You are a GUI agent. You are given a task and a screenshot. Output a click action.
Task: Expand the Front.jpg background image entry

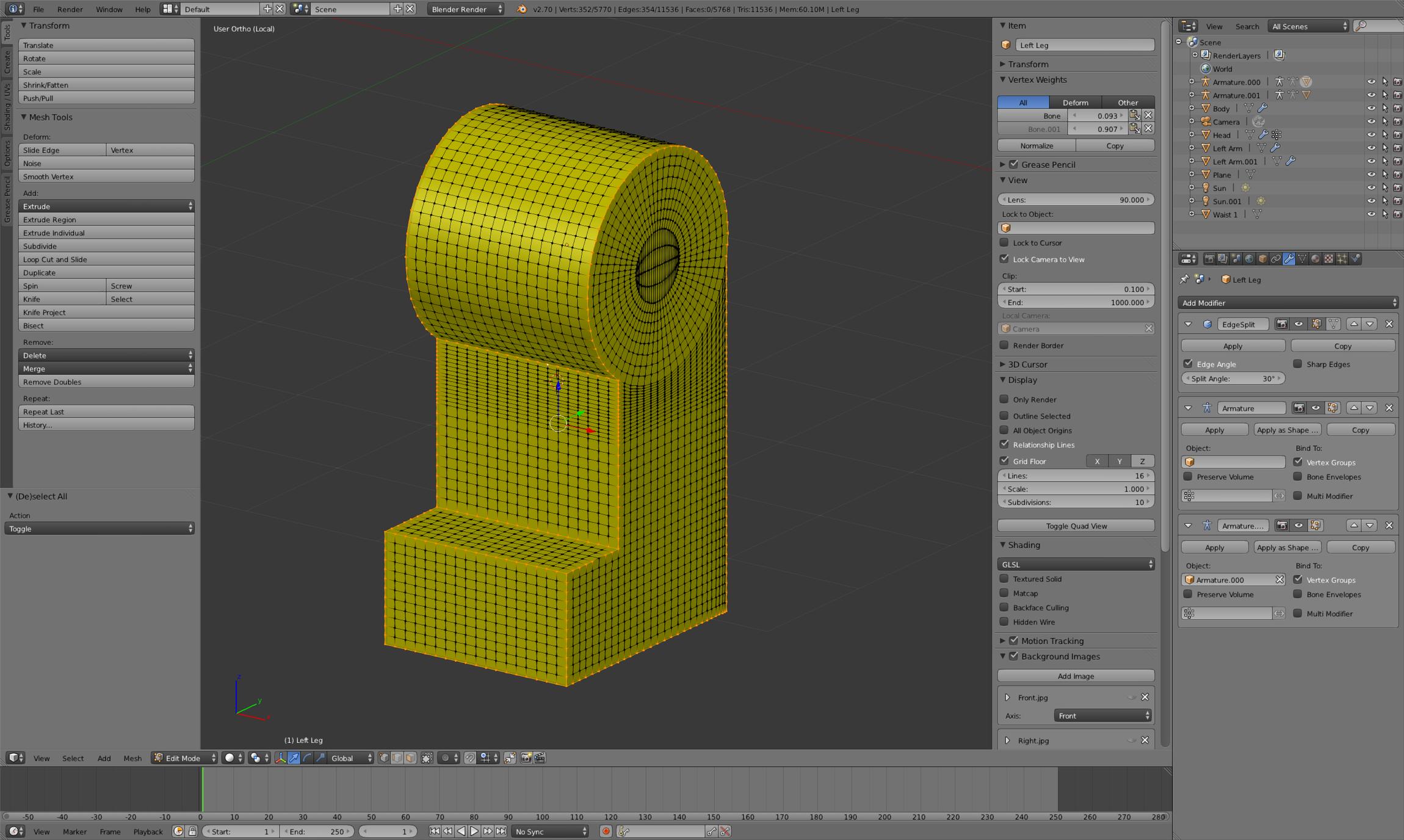1007,697
